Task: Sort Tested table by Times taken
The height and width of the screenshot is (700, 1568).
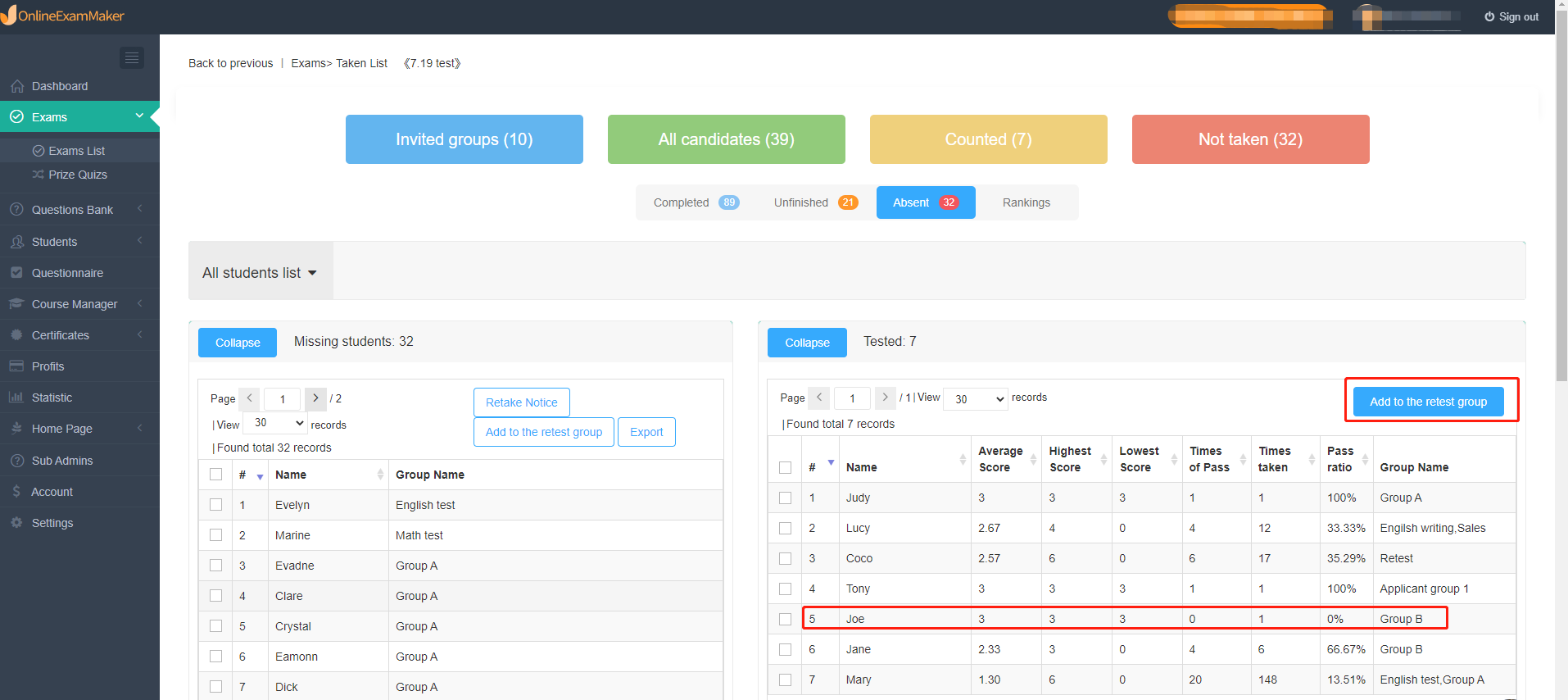Action: 1312,460
